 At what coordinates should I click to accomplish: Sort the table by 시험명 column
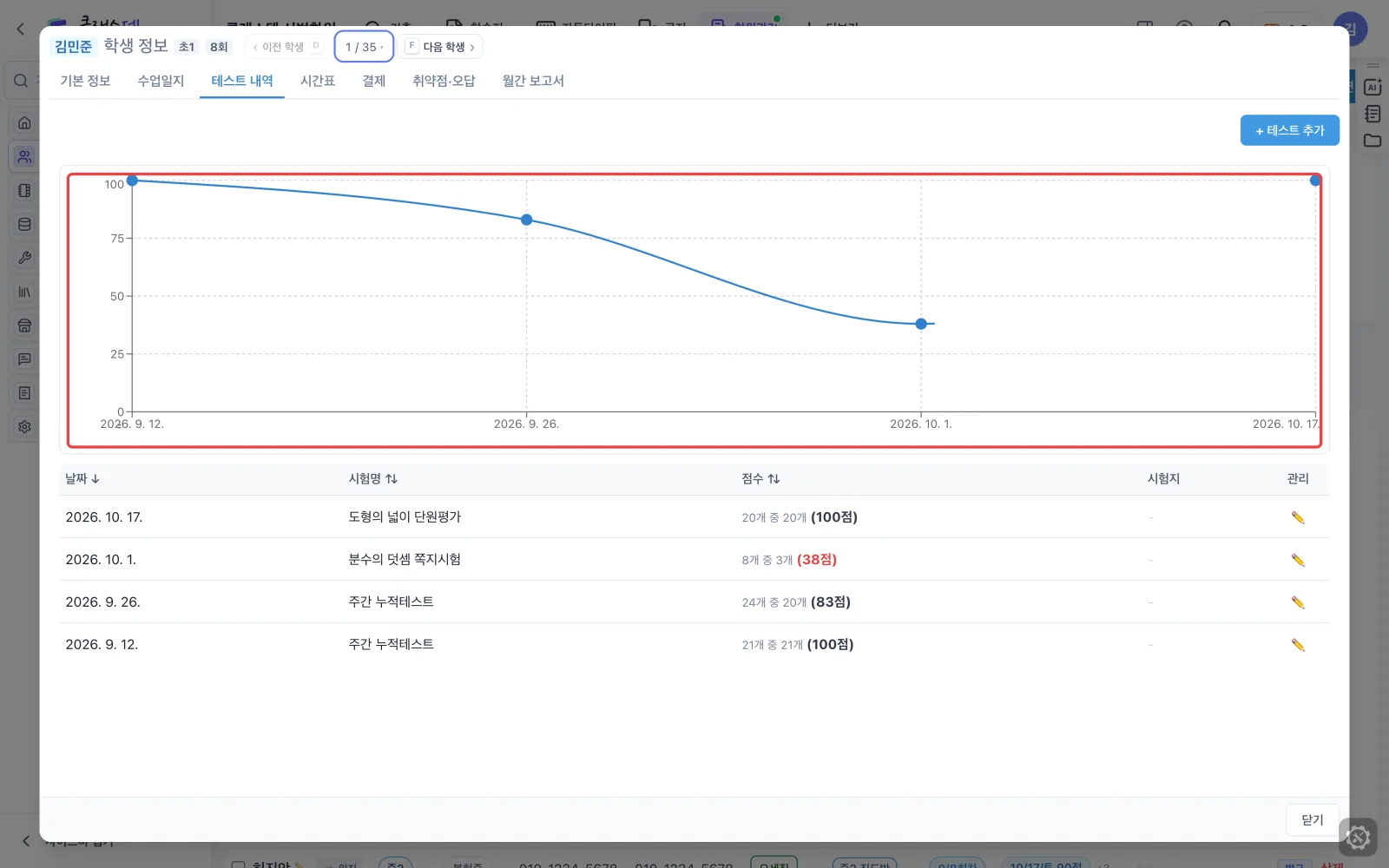tap(372, 478)
